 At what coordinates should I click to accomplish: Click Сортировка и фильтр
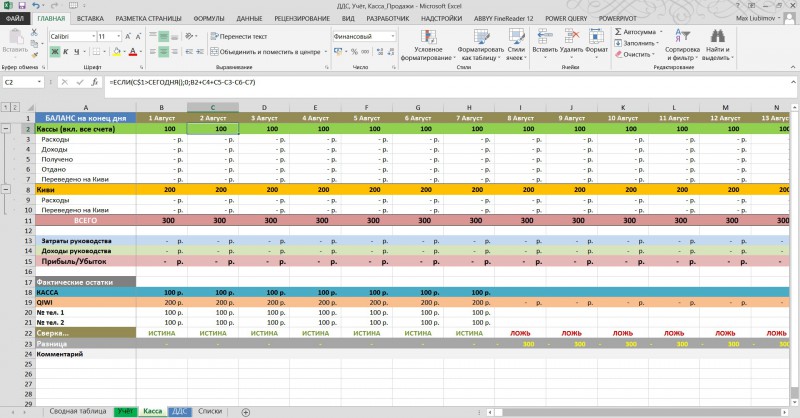coord(682,45)
